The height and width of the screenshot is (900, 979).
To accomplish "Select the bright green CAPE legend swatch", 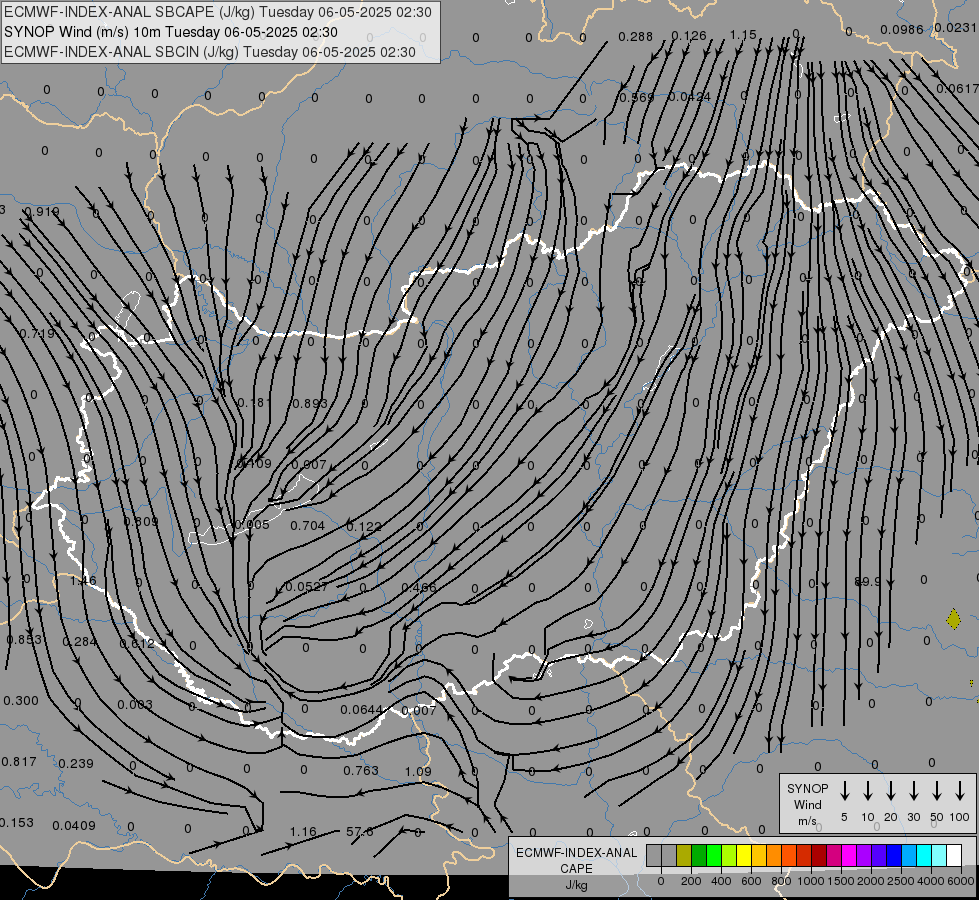I will [714, 855].
